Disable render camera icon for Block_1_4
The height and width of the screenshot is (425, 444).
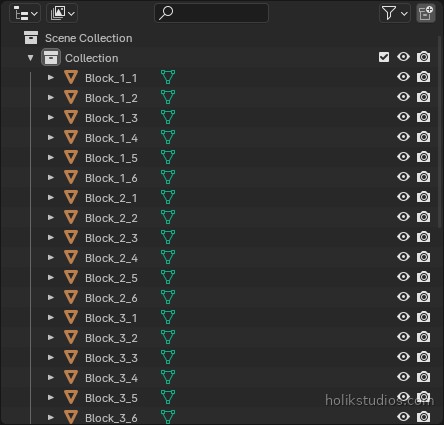click(x=423, y=137)
